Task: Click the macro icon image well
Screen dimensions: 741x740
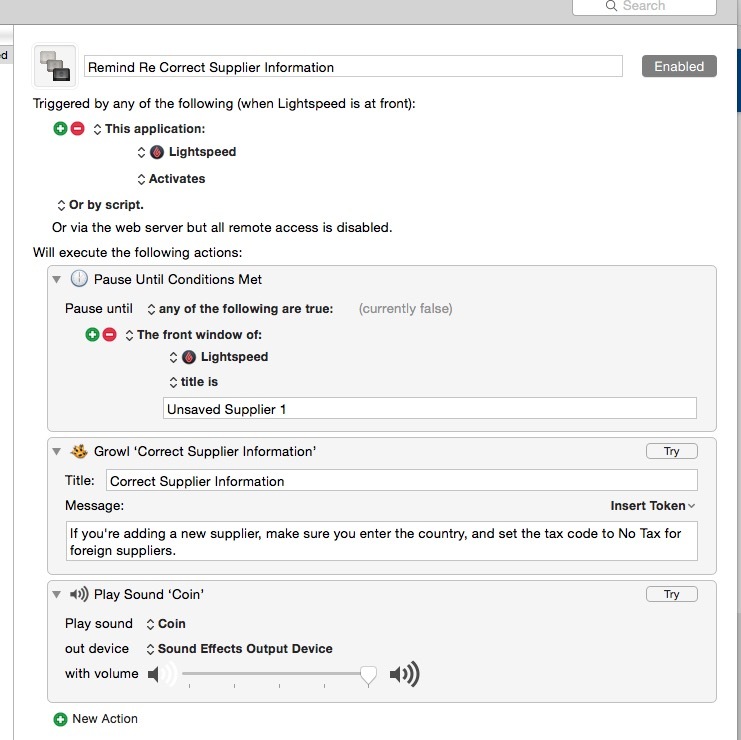Action: pos(55,66)
